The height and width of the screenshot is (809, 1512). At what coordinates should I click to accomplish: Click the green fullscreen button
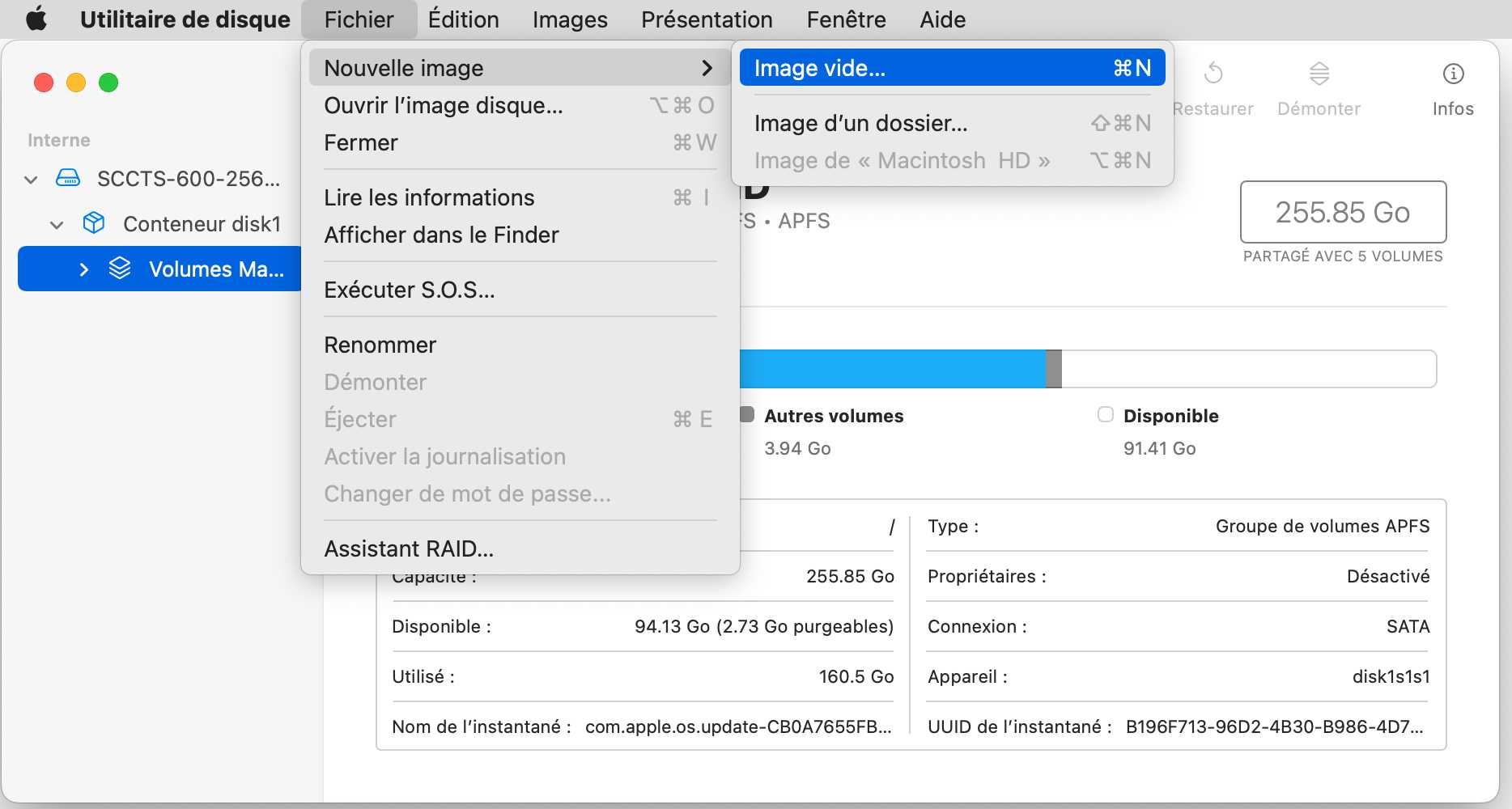click(x=108, y=83)
